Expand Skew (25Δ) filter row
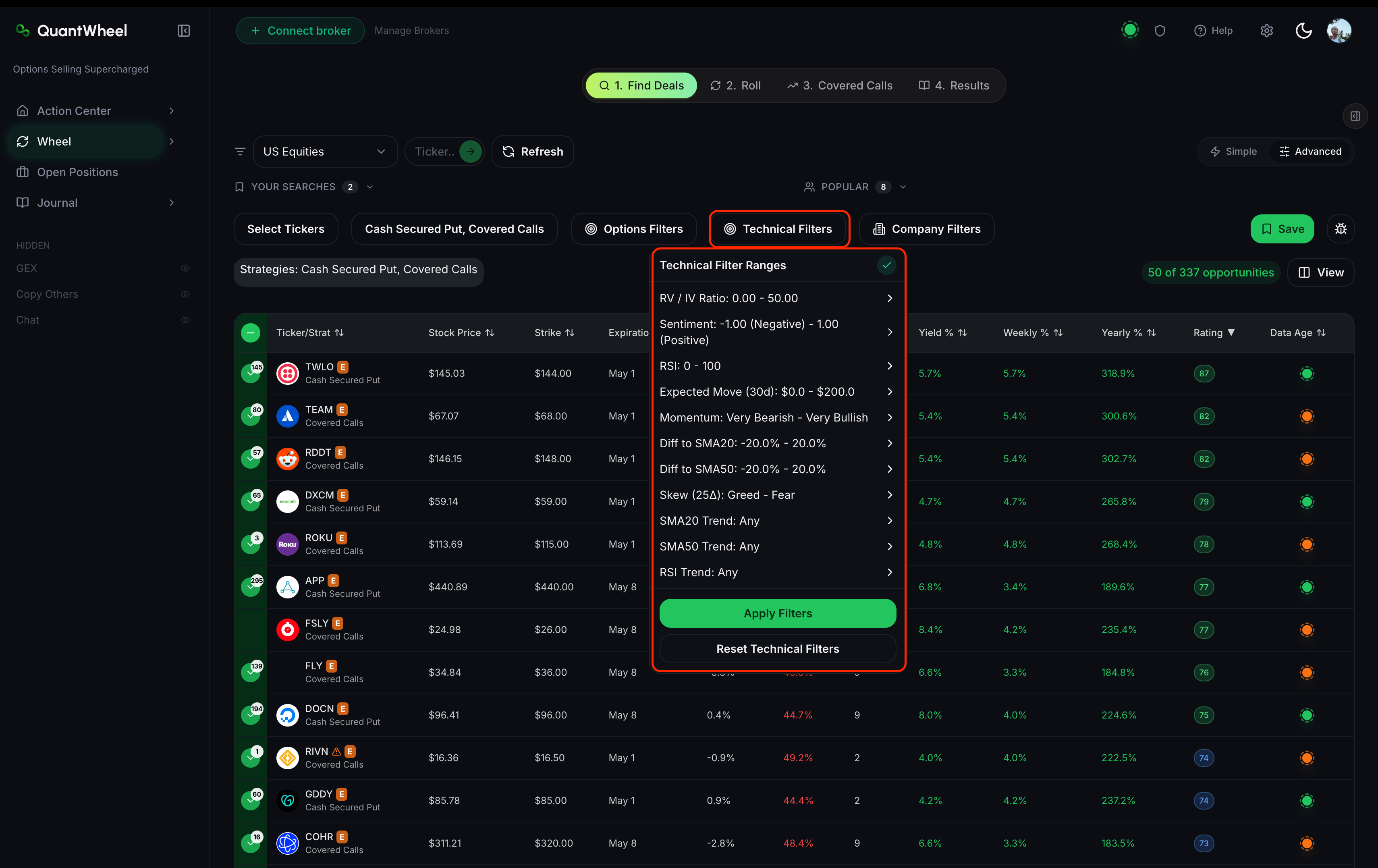This screenshot has width=1378, height=868. (777, 495)
